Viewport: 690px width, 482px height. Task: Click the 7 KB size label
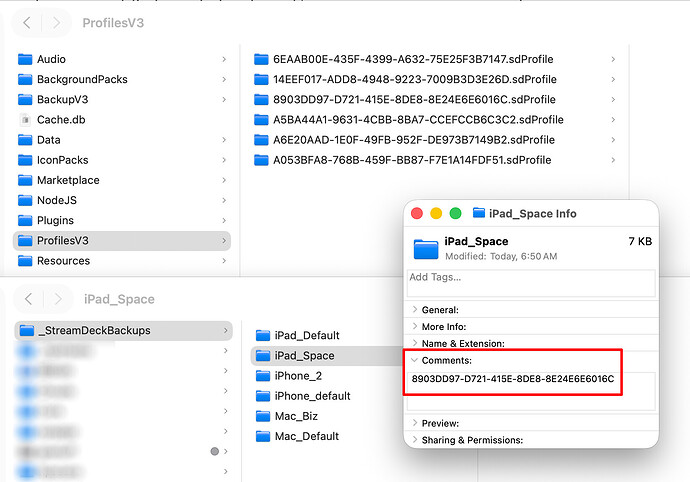[x=640, y=241]
